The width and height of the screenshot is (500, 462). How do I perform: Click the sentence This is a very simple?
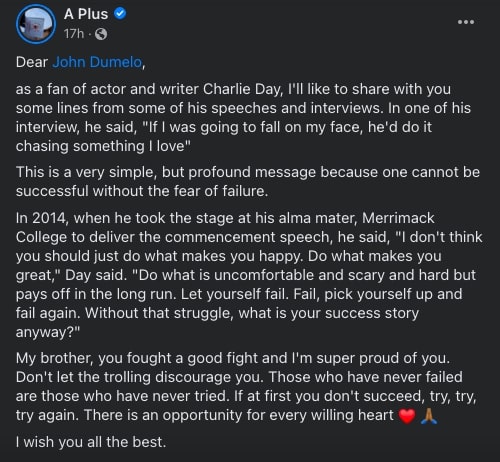pos(248,182)
